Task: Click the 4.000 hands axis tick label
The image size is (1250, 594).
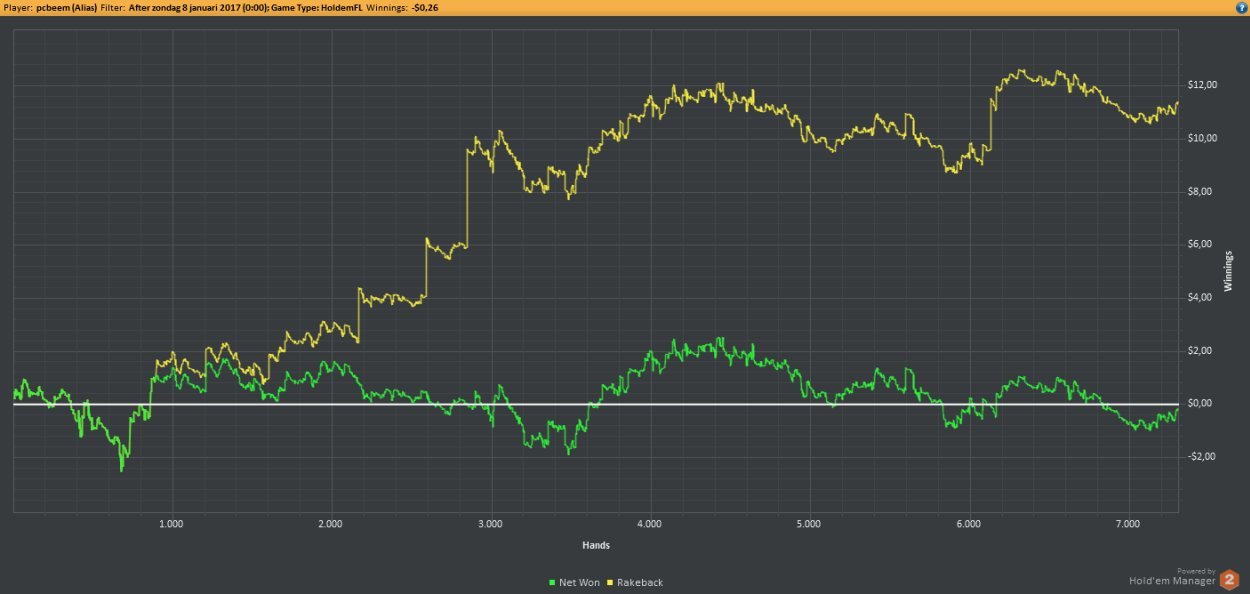Action: point(650,524)
